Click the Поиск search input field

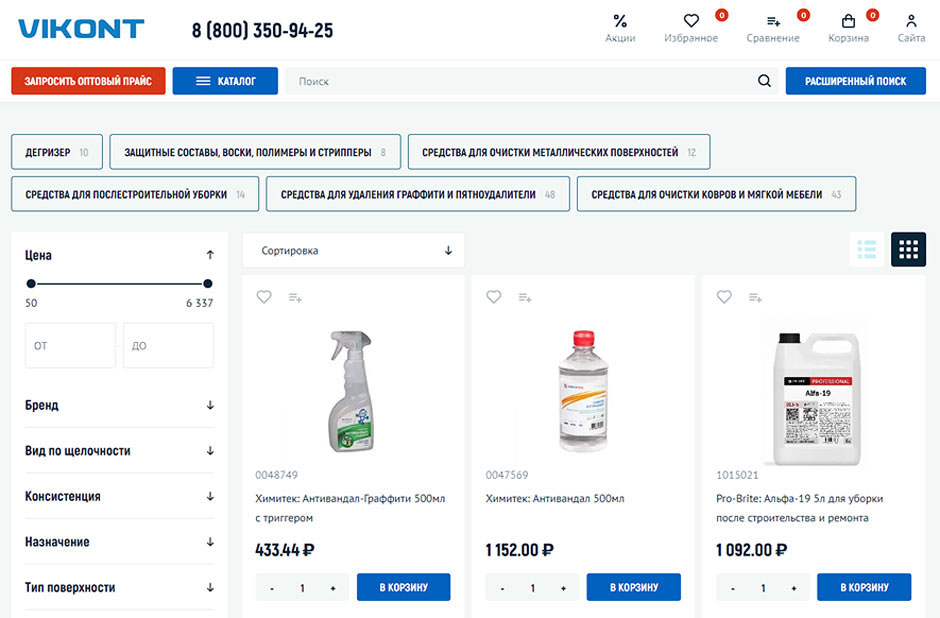click(x=520, y=81)
